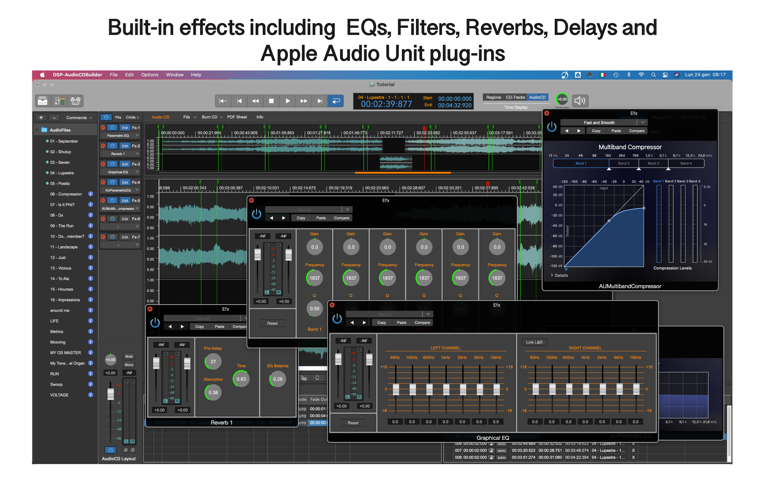Click the speaker volume icon
765x478 pixels.
point(580,101)
